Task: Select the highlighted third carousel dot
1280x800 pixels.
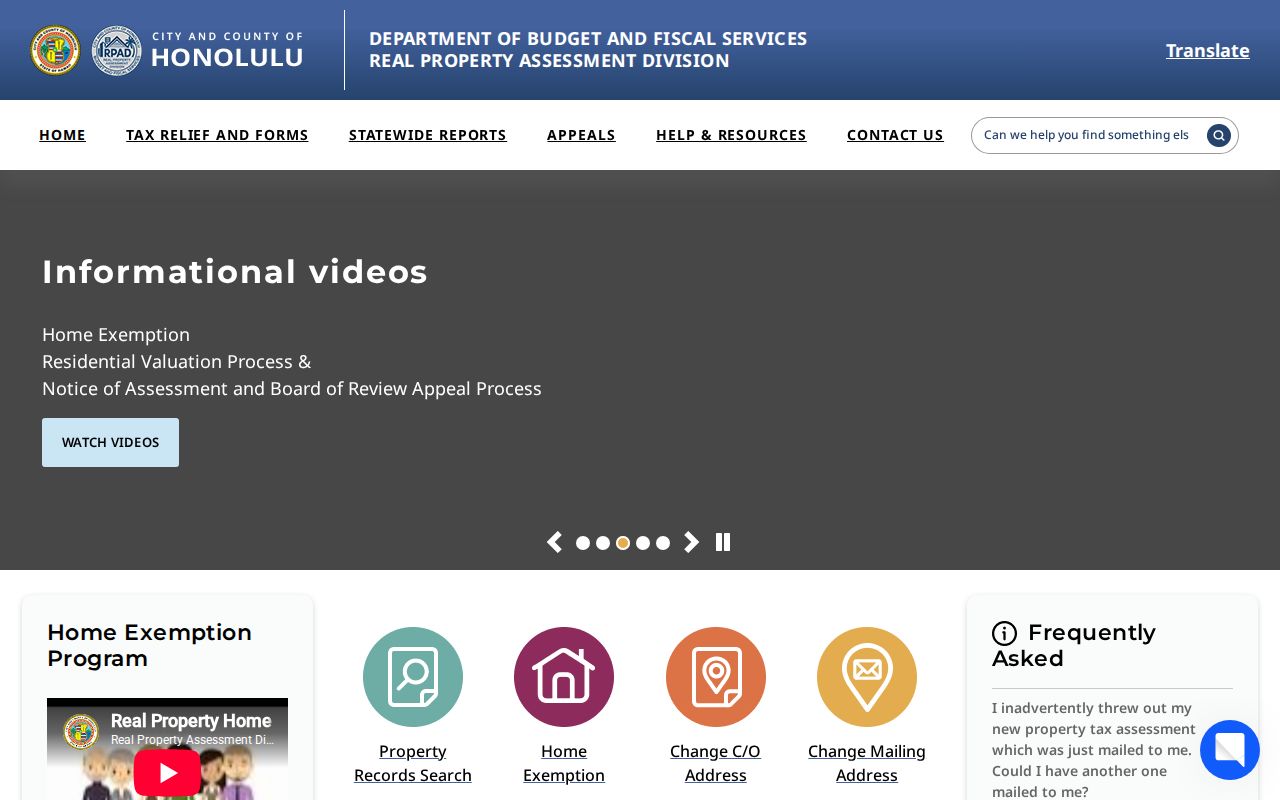Action: [623, 543]
